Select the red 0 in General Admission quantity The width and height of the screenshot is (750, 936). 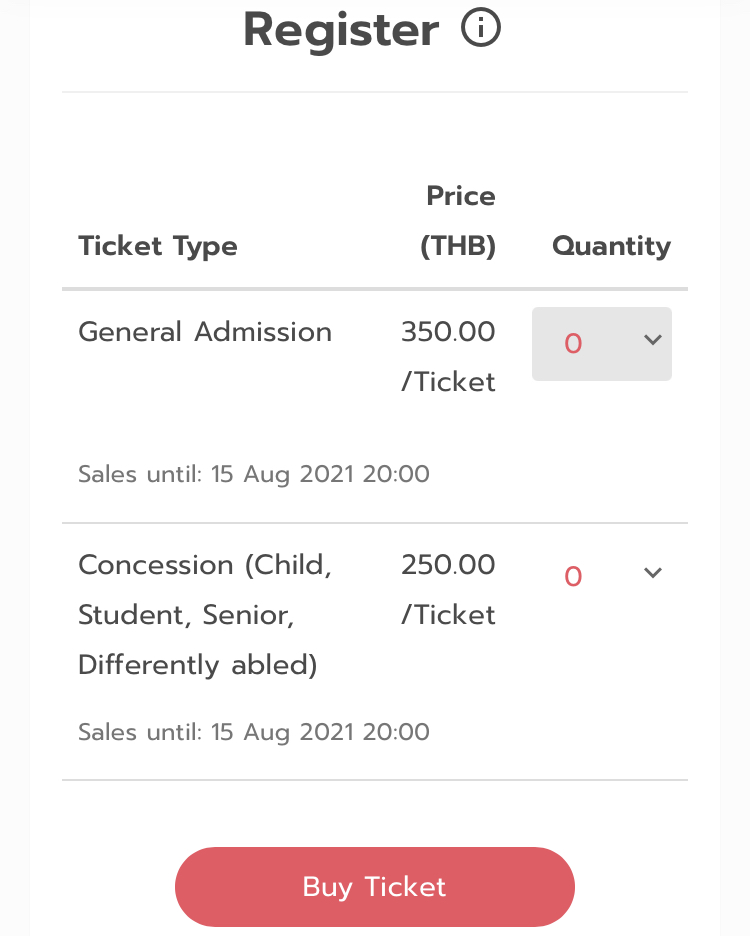tap(573, 344)
